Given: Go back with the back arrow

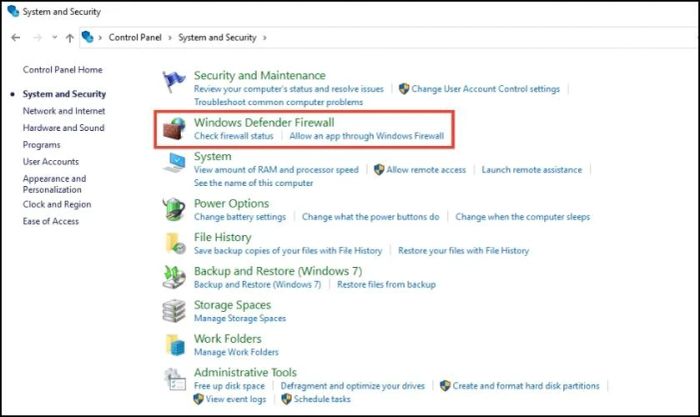Looking at the screenshot, I should point(16,38).
